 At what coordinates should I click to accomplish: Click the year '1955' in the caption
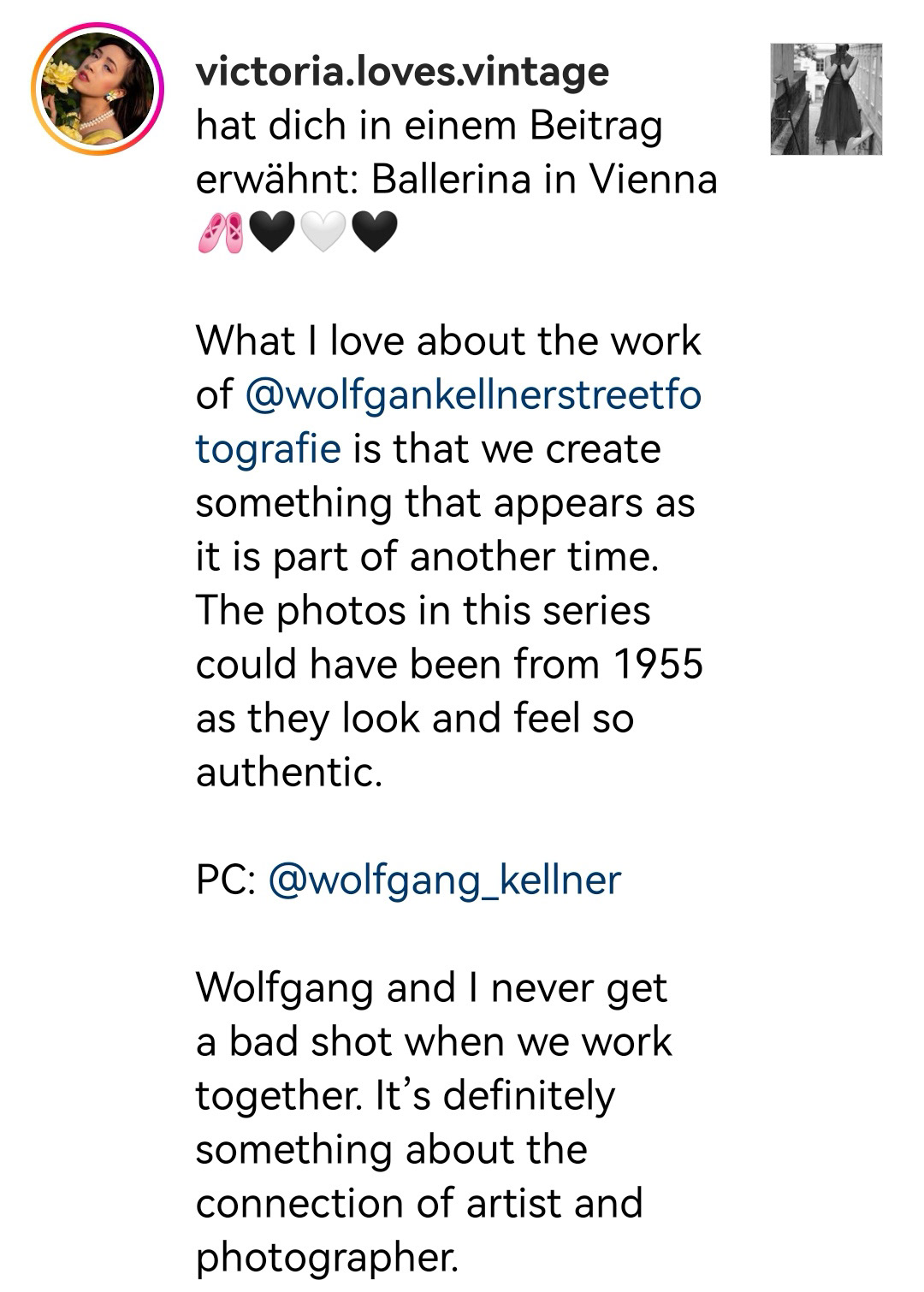658,664
